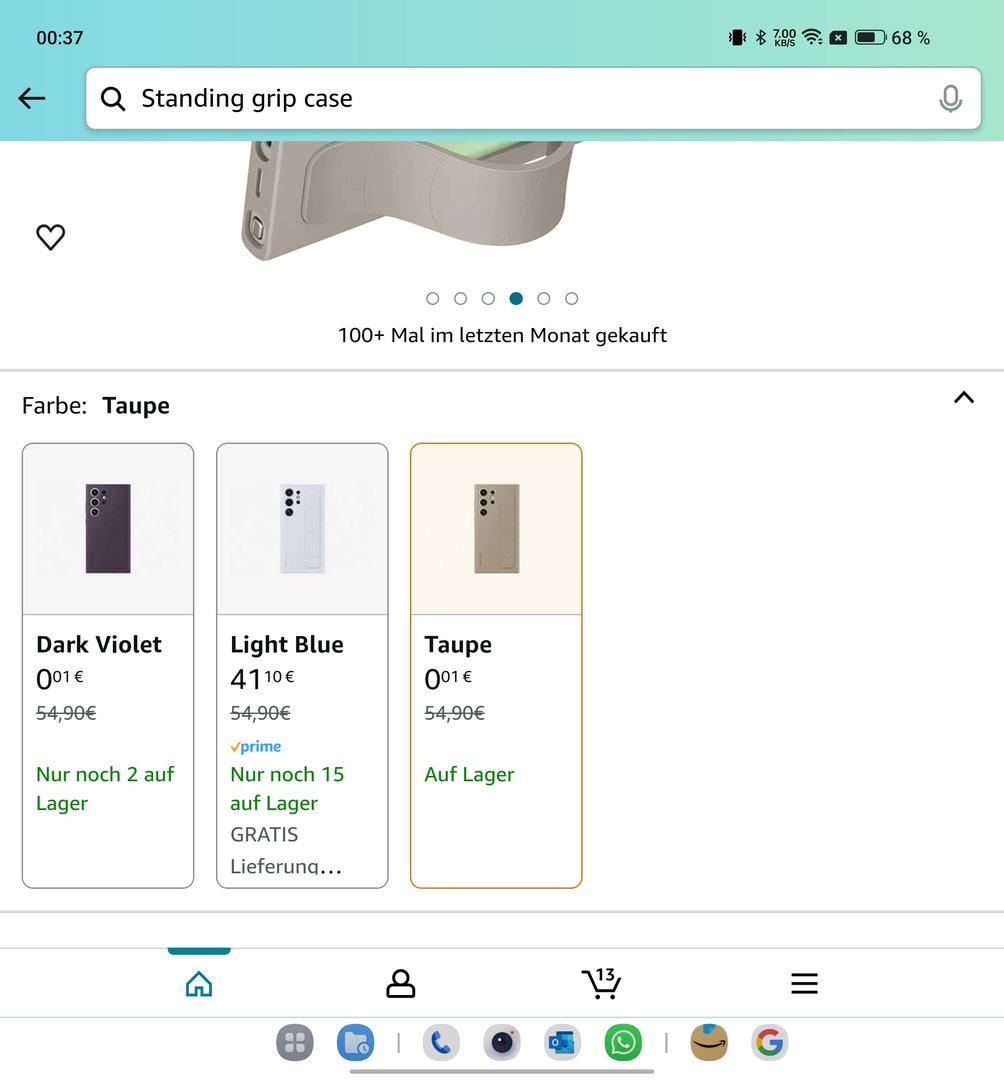Collapse the Farbe color section

[963, 398]
